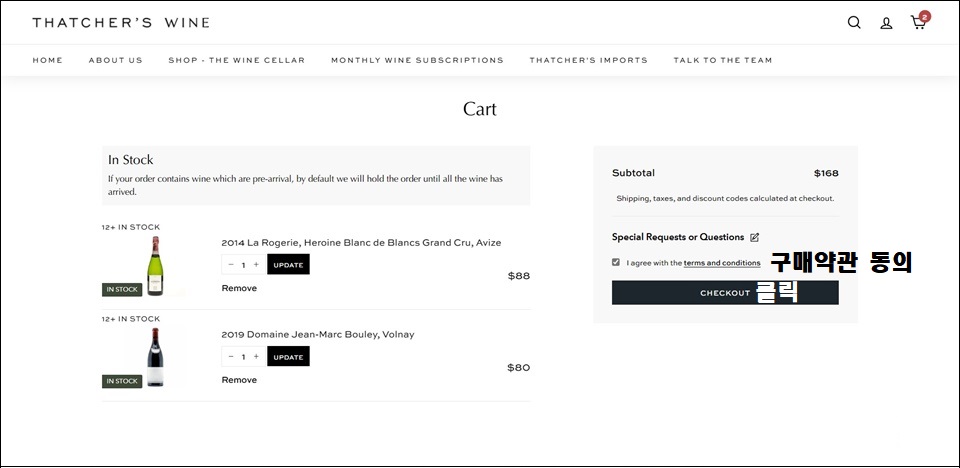Click the Thatcher's Wine logo
Screen dimensions: 960x468
(x=121, y=23)
